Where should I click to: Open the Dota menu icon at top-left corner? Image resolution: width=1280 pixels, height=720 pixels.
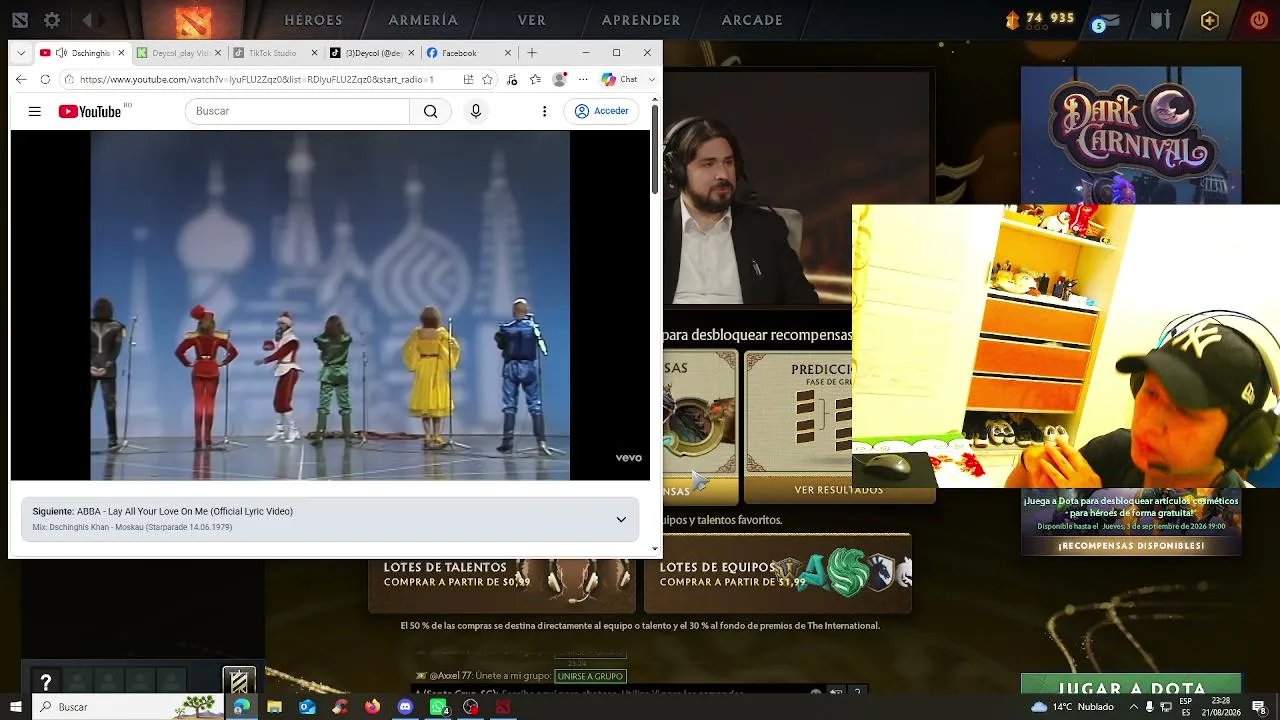pyautogui.click(x=19, y=20)
